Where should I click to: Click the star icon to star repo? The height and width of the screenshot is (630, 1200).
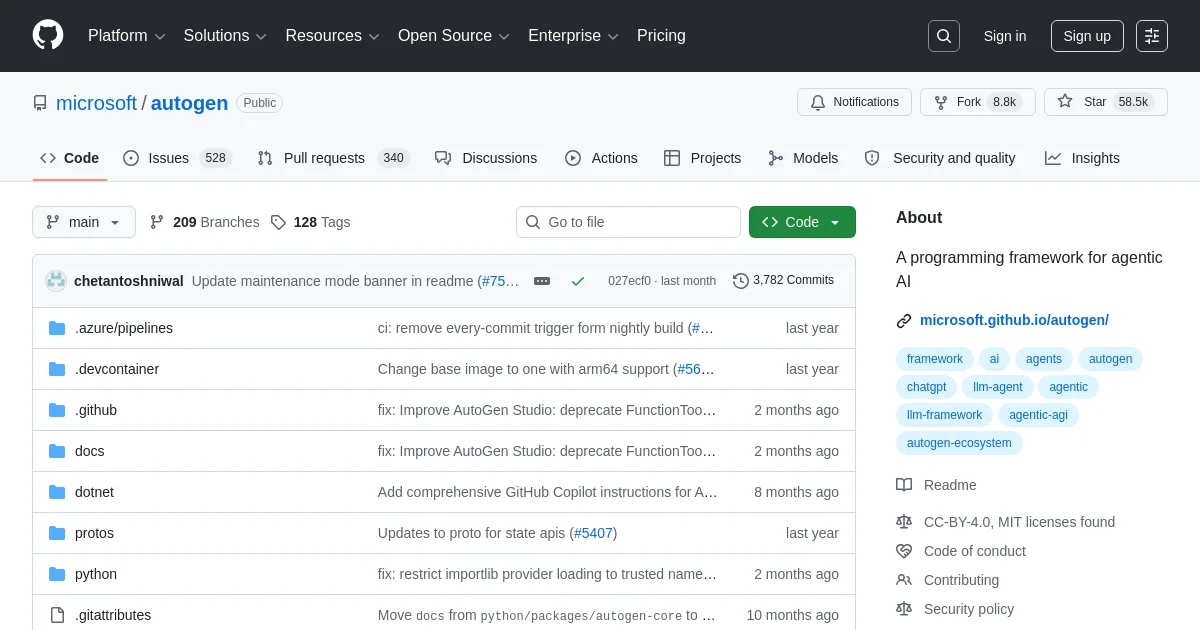[1065, 102]
